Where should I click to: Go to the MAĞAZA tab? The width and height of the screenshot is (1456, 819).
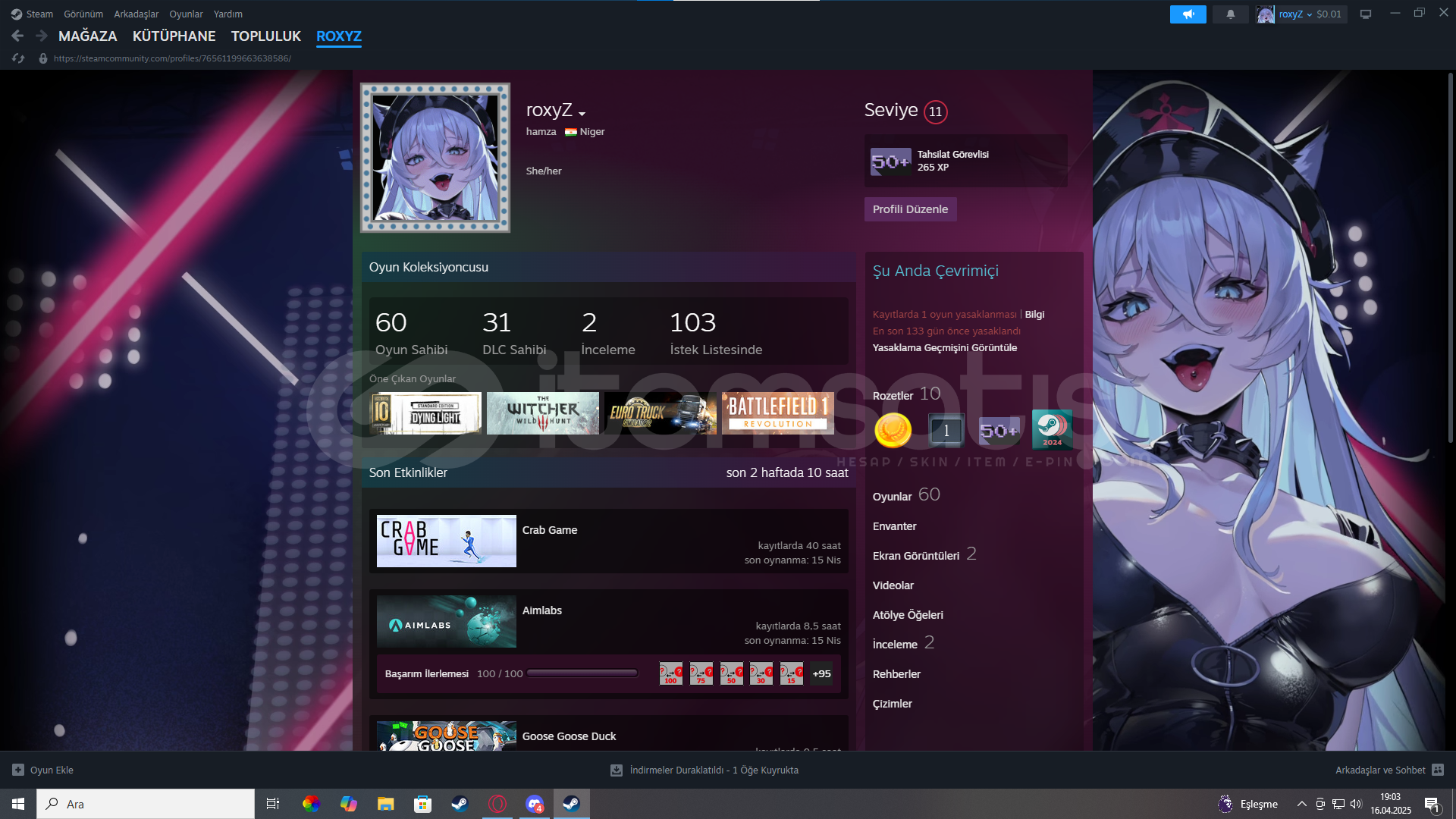point(88,36)
